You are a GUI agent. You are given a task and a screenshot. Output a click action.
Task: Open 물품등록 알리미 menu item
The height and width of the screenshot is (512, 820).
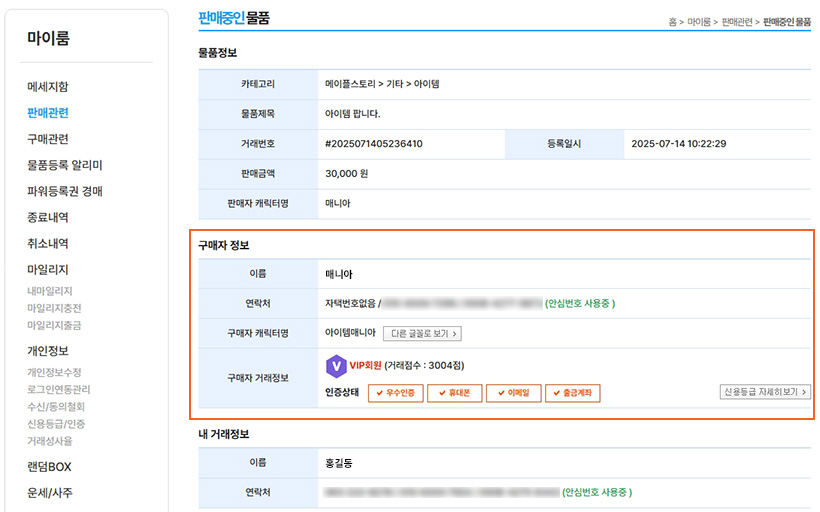65,165
